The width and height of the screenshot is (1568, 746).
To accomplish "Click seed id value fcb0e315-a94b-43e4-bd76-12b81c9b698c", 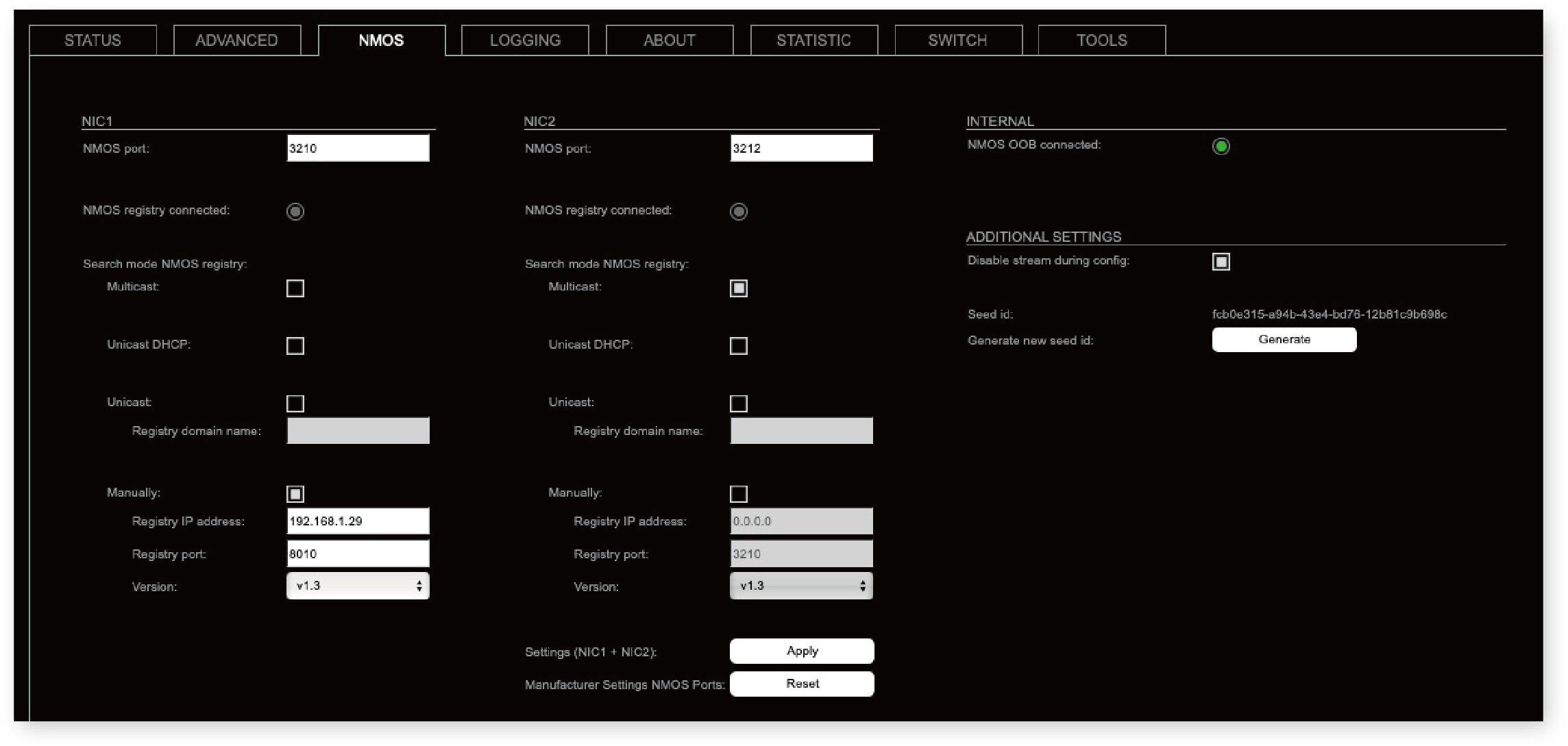I will click(x=1330, y=314).
